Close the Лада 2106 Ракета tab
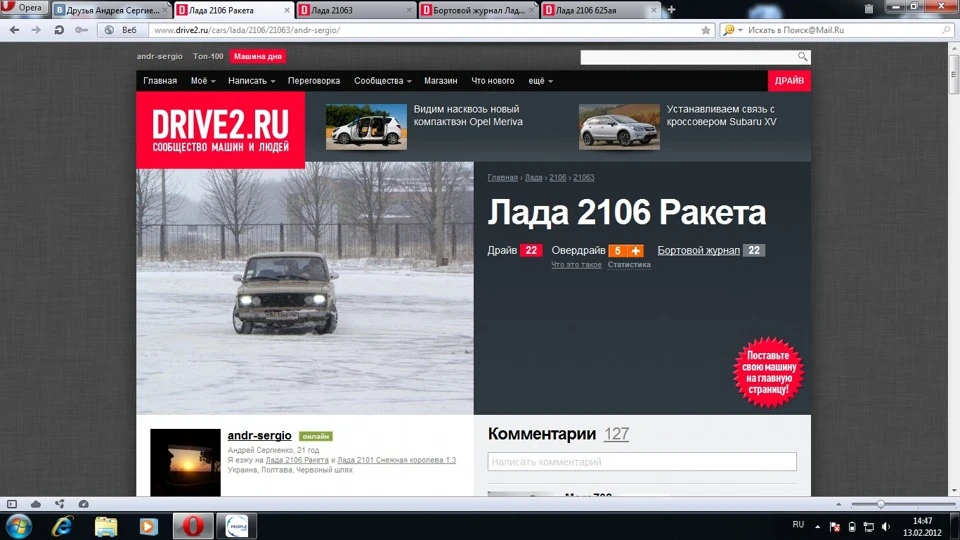The image size is (960, 540). [287, 10]
